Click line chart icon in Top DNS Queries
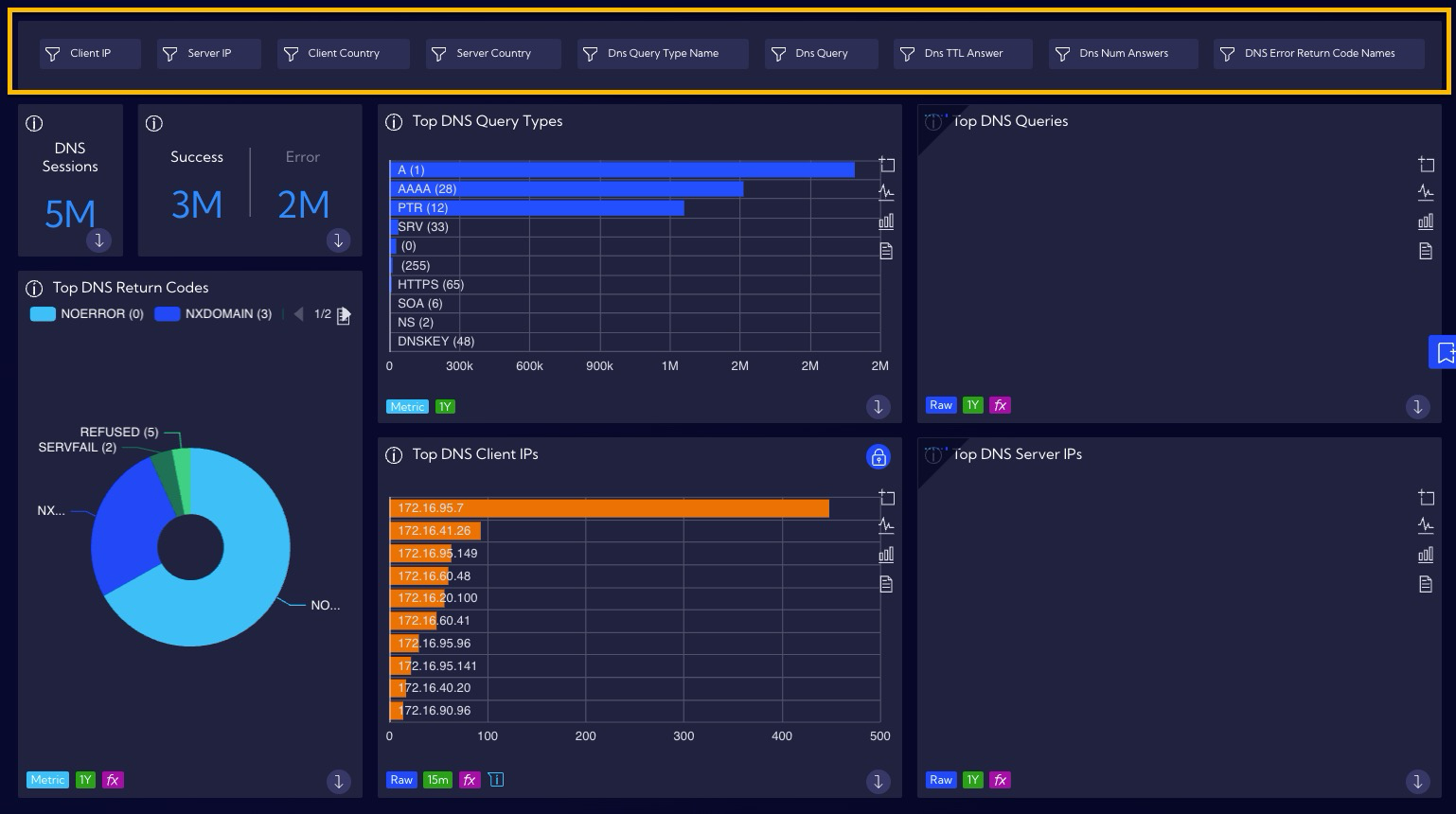The height and width of the screenshot is (814, 1456). 1426,192
